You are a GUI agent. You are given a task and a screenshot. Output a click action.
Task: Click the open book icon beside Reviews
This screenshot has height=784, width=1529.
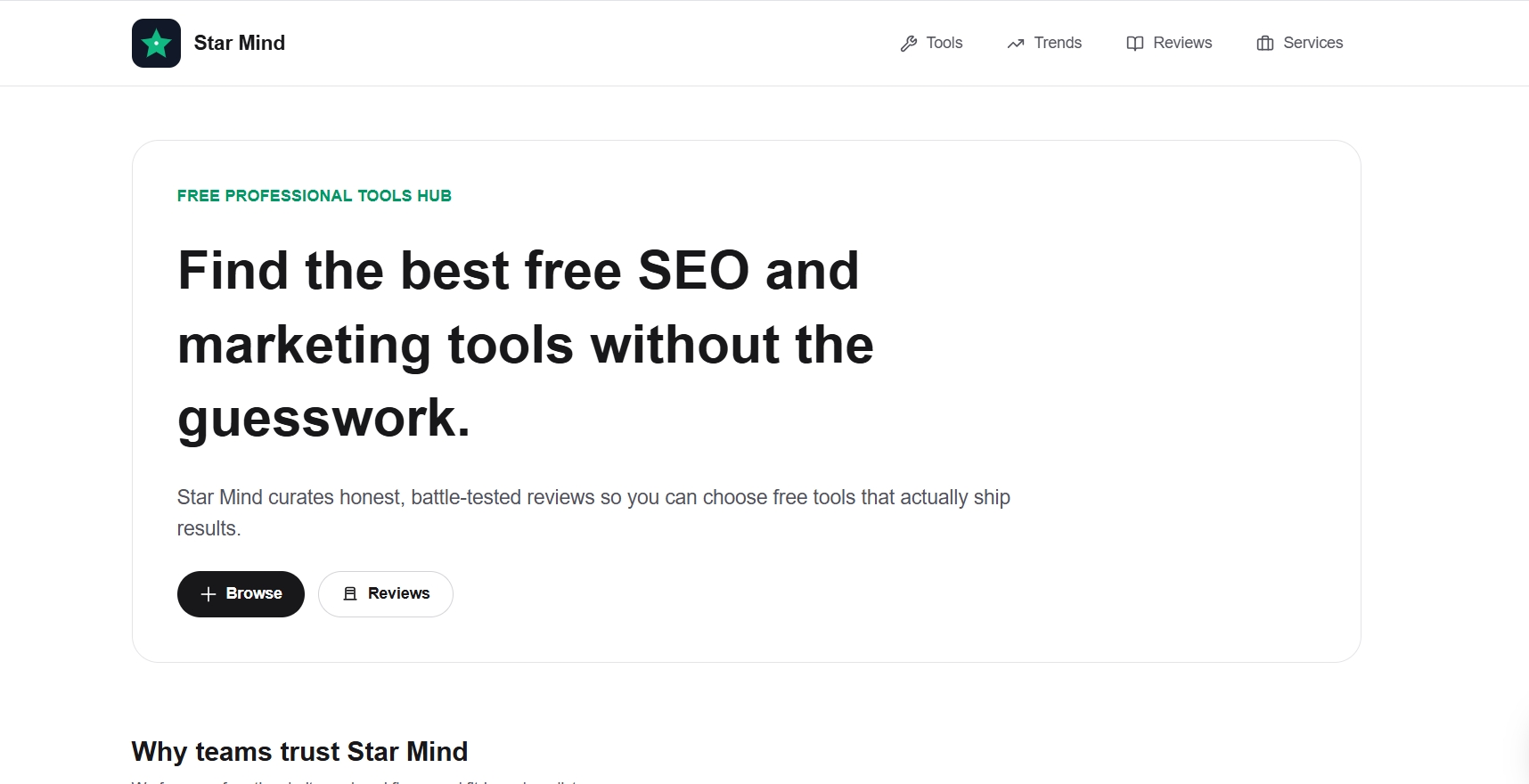point(1134,43)
